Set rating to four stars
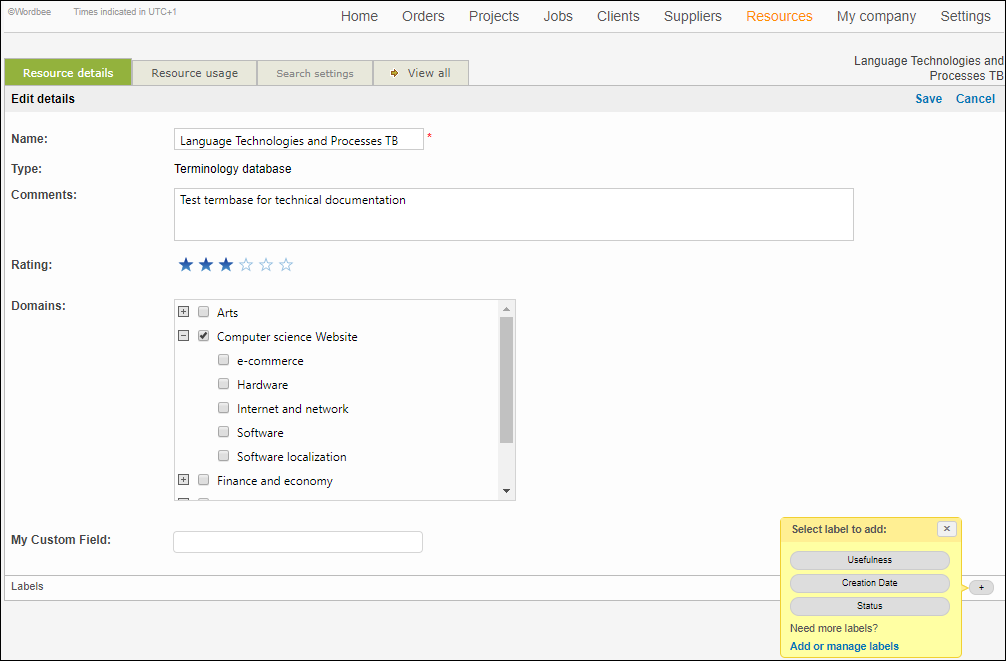 [246, 265]
